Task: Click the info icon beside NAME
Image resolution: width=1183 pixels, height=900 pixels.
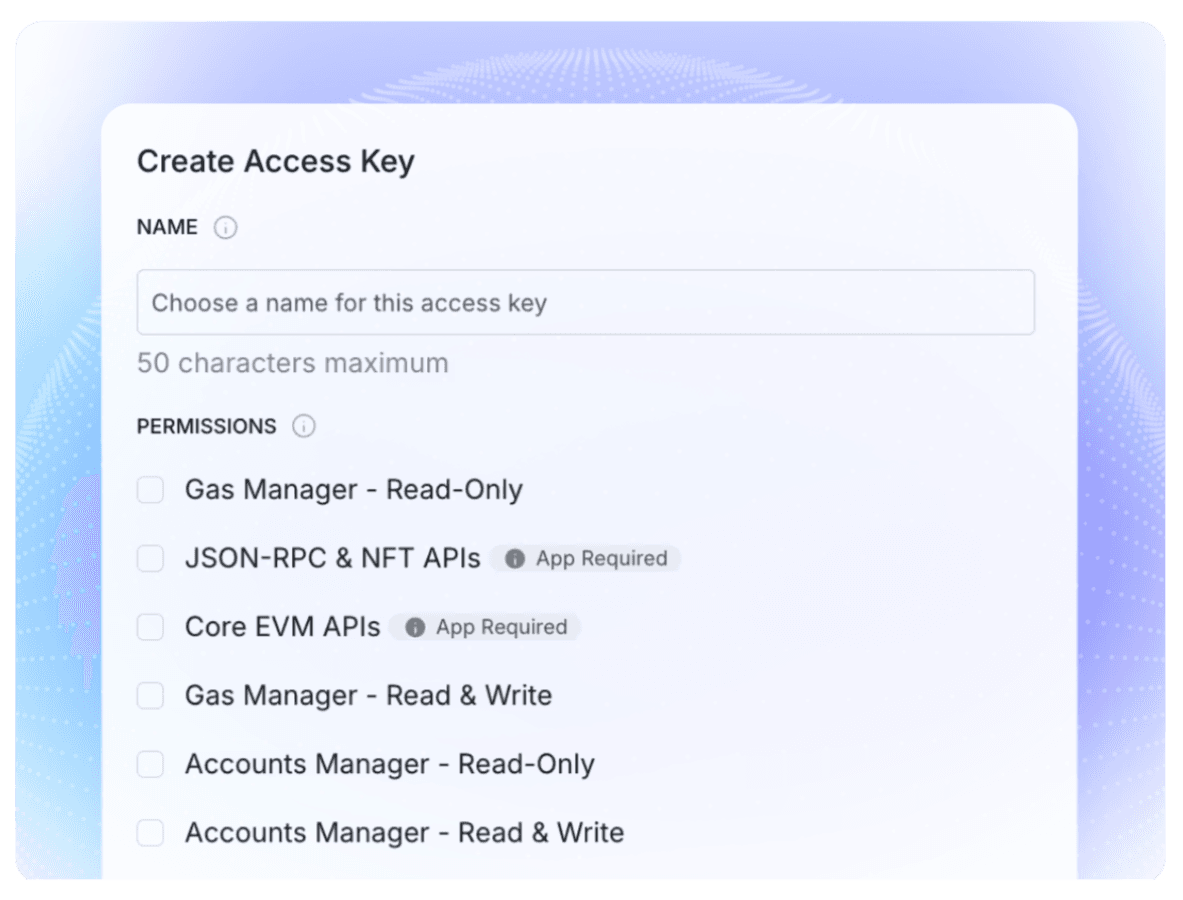Action: pos(226,228)
